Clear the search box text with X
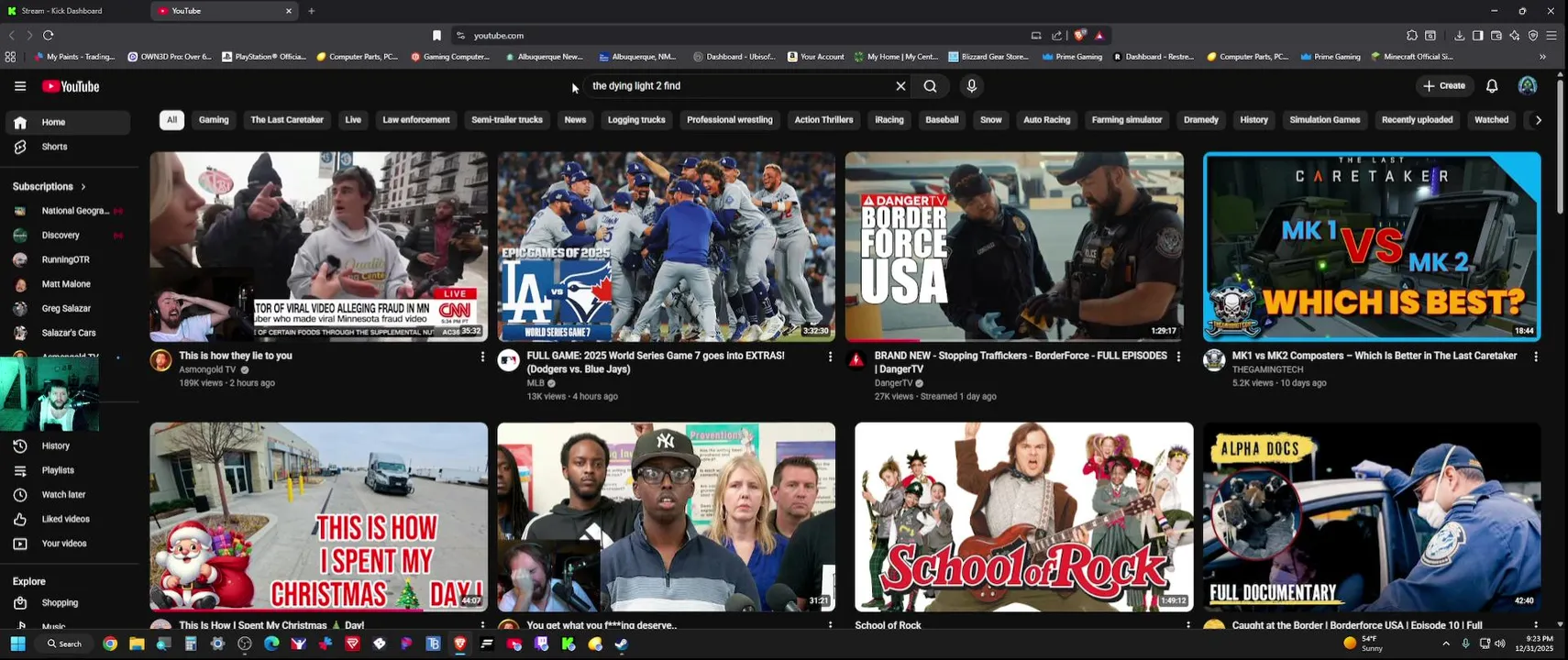 point(900,86)
